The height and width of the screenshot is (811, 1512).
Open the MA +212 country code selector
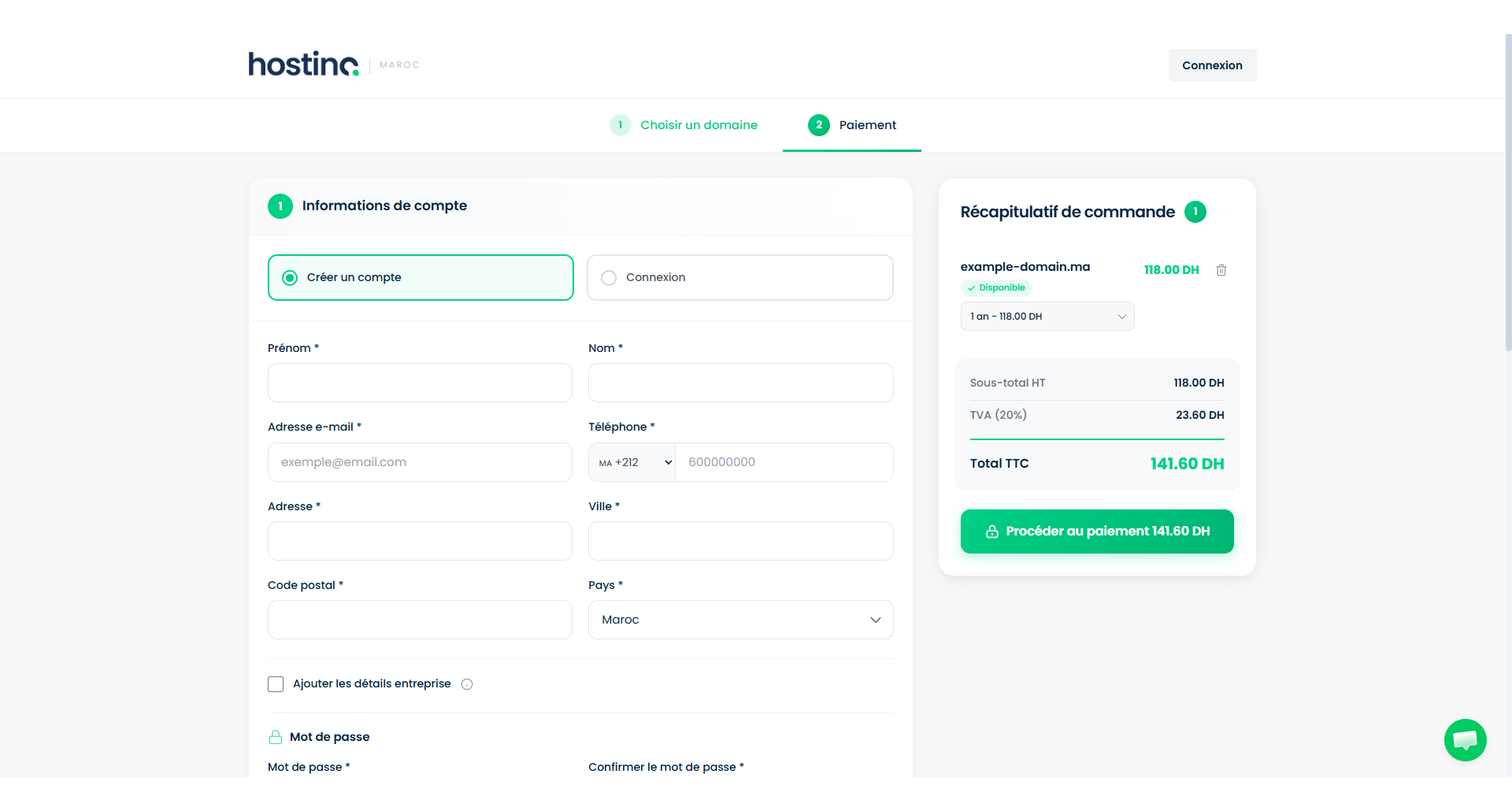coord(632,462)
